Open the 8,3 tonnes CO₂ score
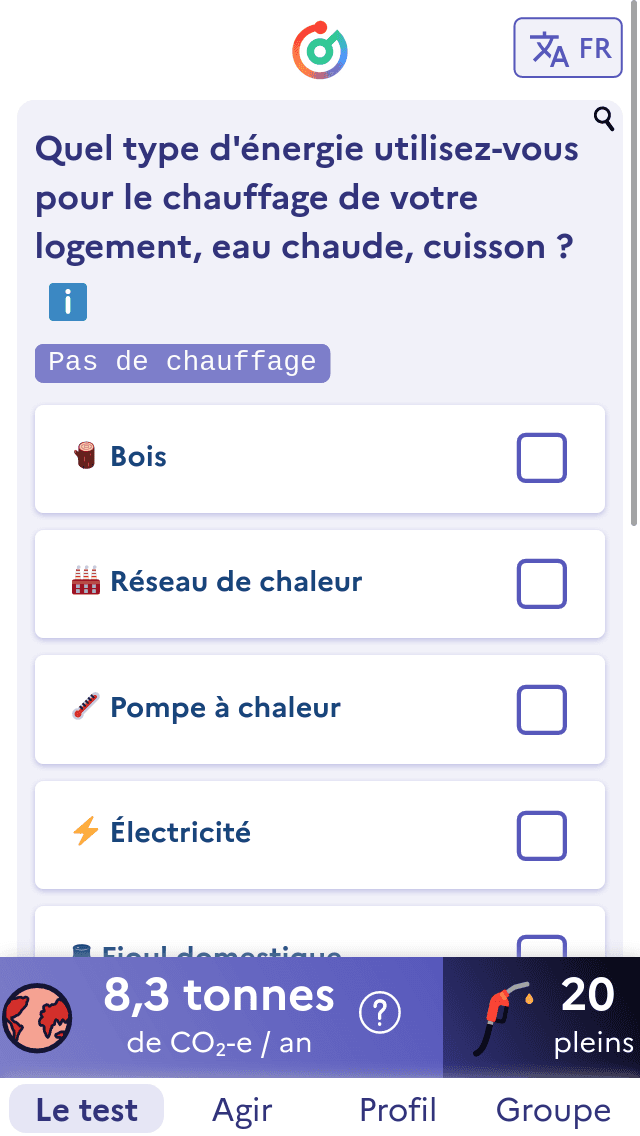Screen dimensions: 640x1136 tap(220, 1014)
